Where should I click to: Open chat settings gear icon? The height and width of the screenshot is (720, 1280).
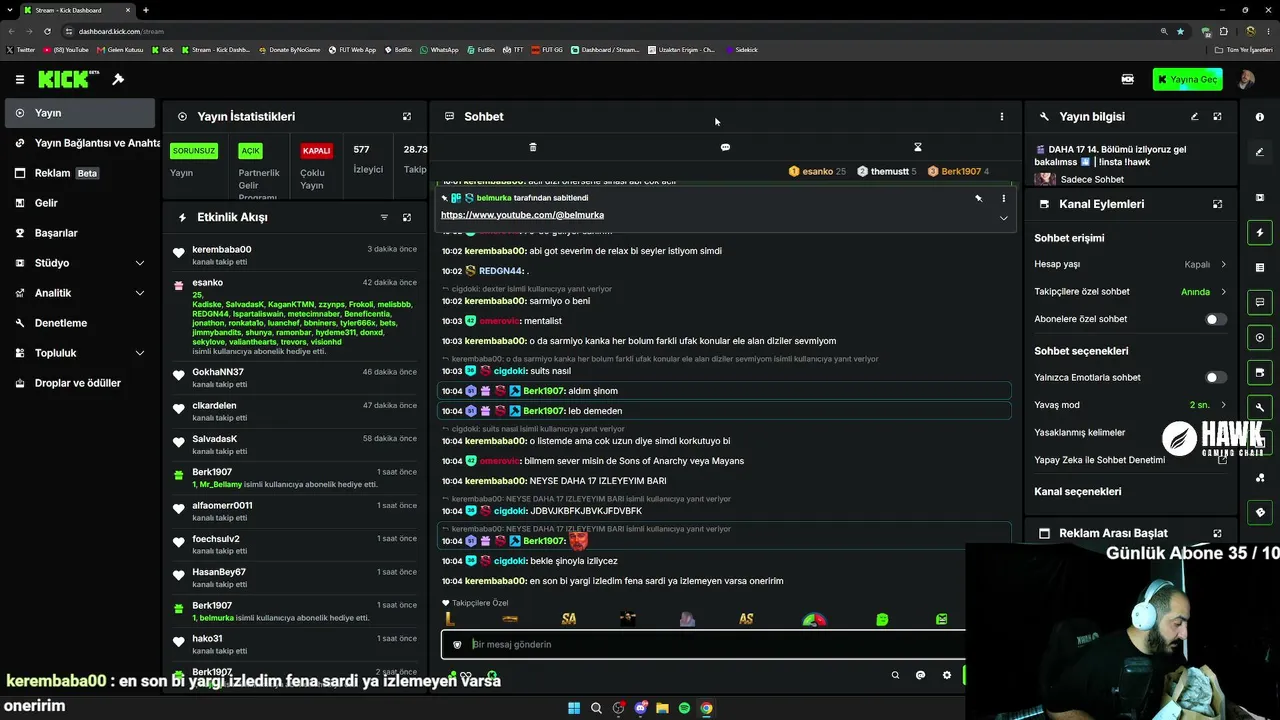(x=947, y=675)
